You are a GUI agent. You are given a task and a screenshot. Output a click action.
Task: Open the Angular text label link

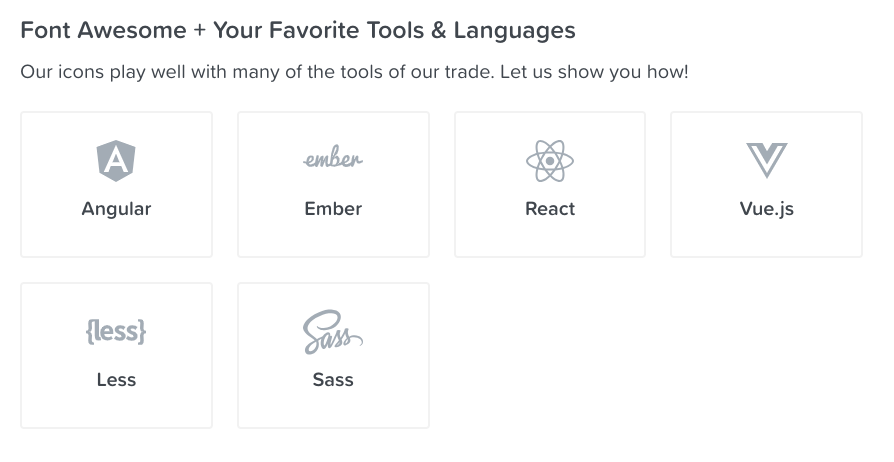pyautogui.click(x=116, y=209)
